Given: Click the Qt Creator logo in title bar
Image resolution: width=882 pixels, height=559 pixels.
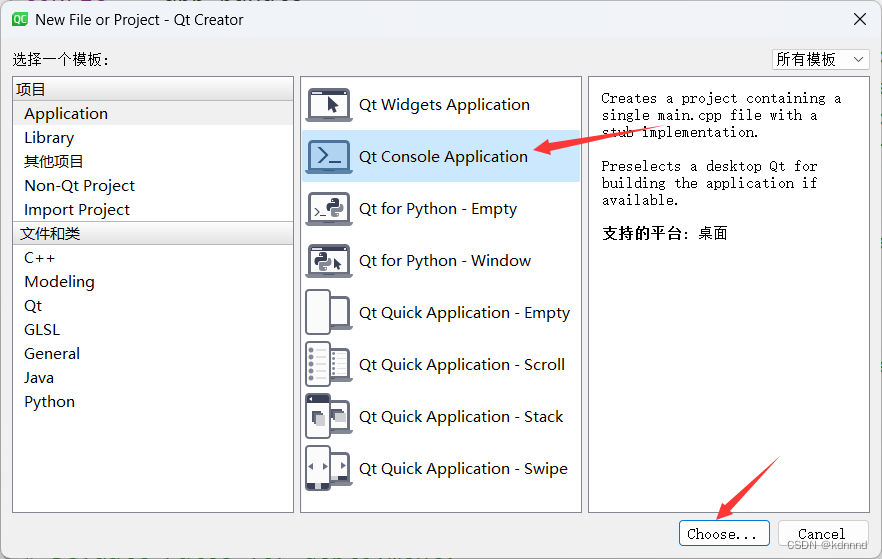Looking at the screenshot, I should [20, 20].
